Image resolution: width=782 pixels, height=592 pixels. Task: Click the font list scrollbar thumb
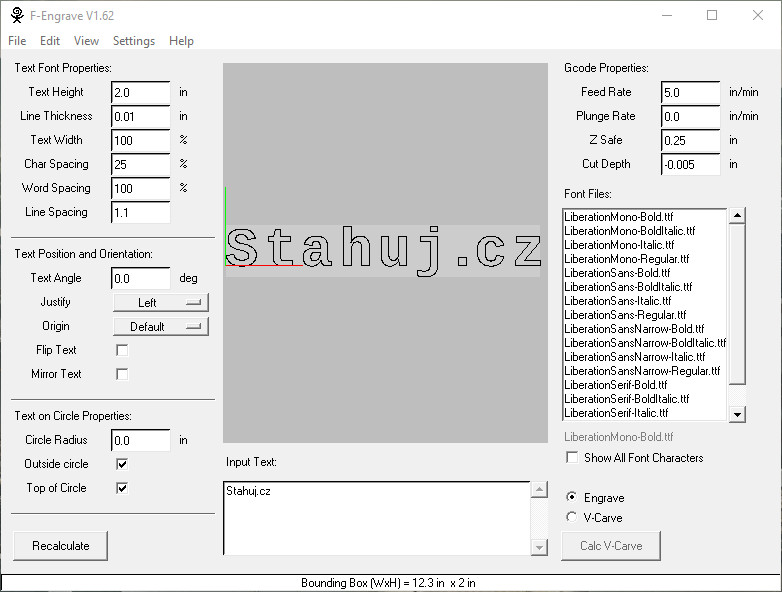pyautogui.click(x=737, y=304)
